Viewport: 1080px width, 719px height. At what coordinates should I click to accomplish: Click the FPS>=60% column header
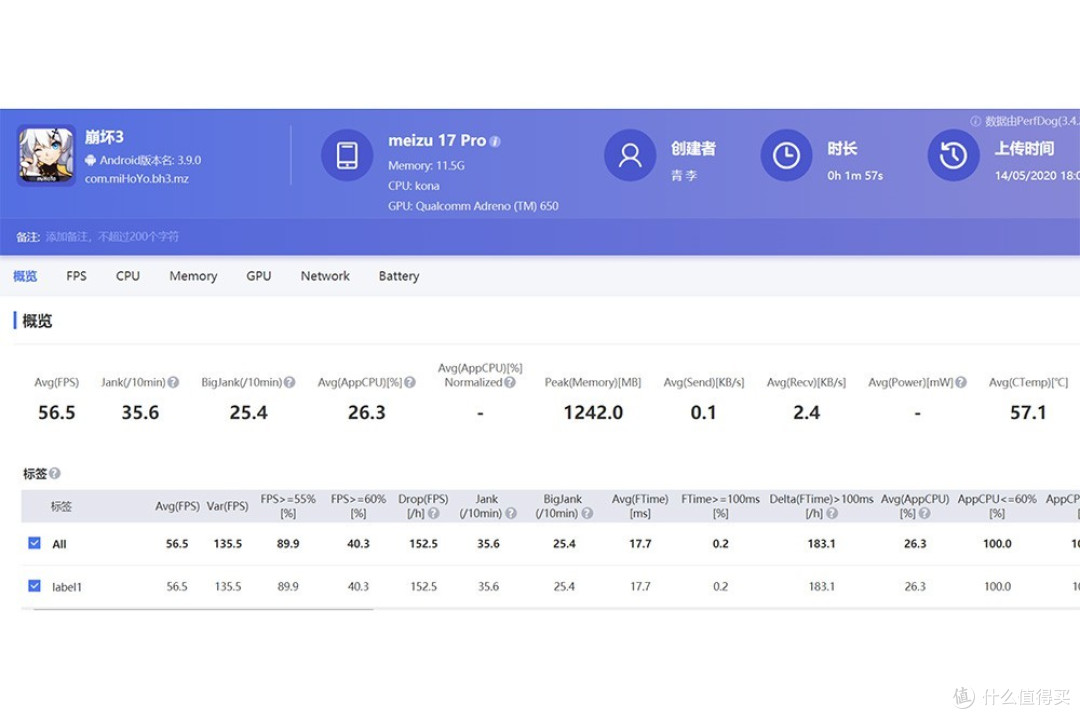(x=358, y=506)
